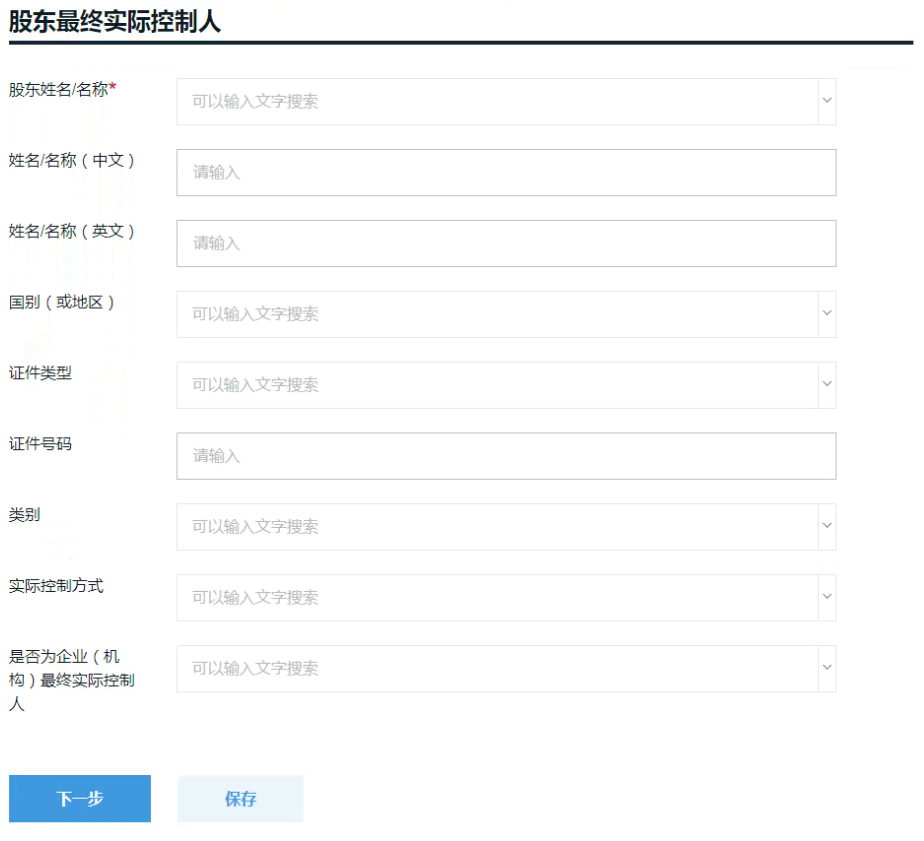Viewport: 924px width, 841px height.
Task: Click the 股东姓名/名称 required field label
Action: tap(62, 90)
